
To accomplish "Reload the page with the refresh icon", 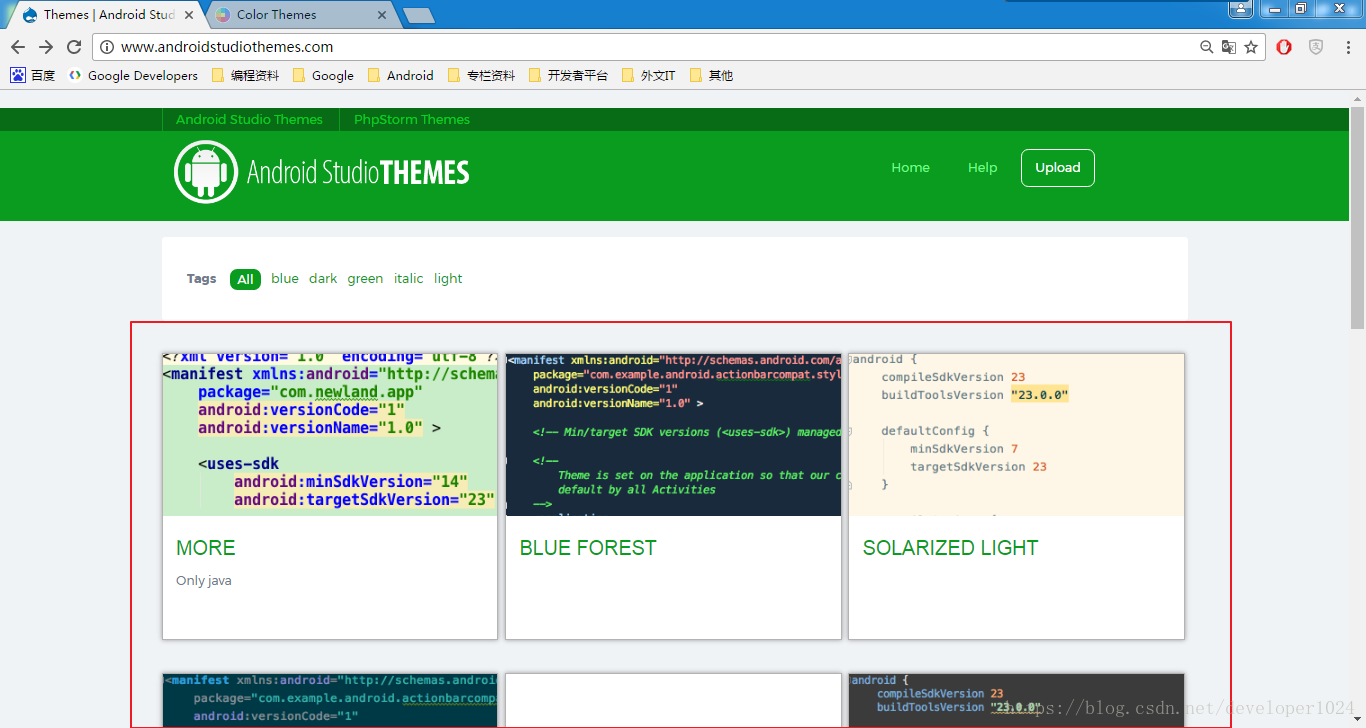I will pos(74,47).
